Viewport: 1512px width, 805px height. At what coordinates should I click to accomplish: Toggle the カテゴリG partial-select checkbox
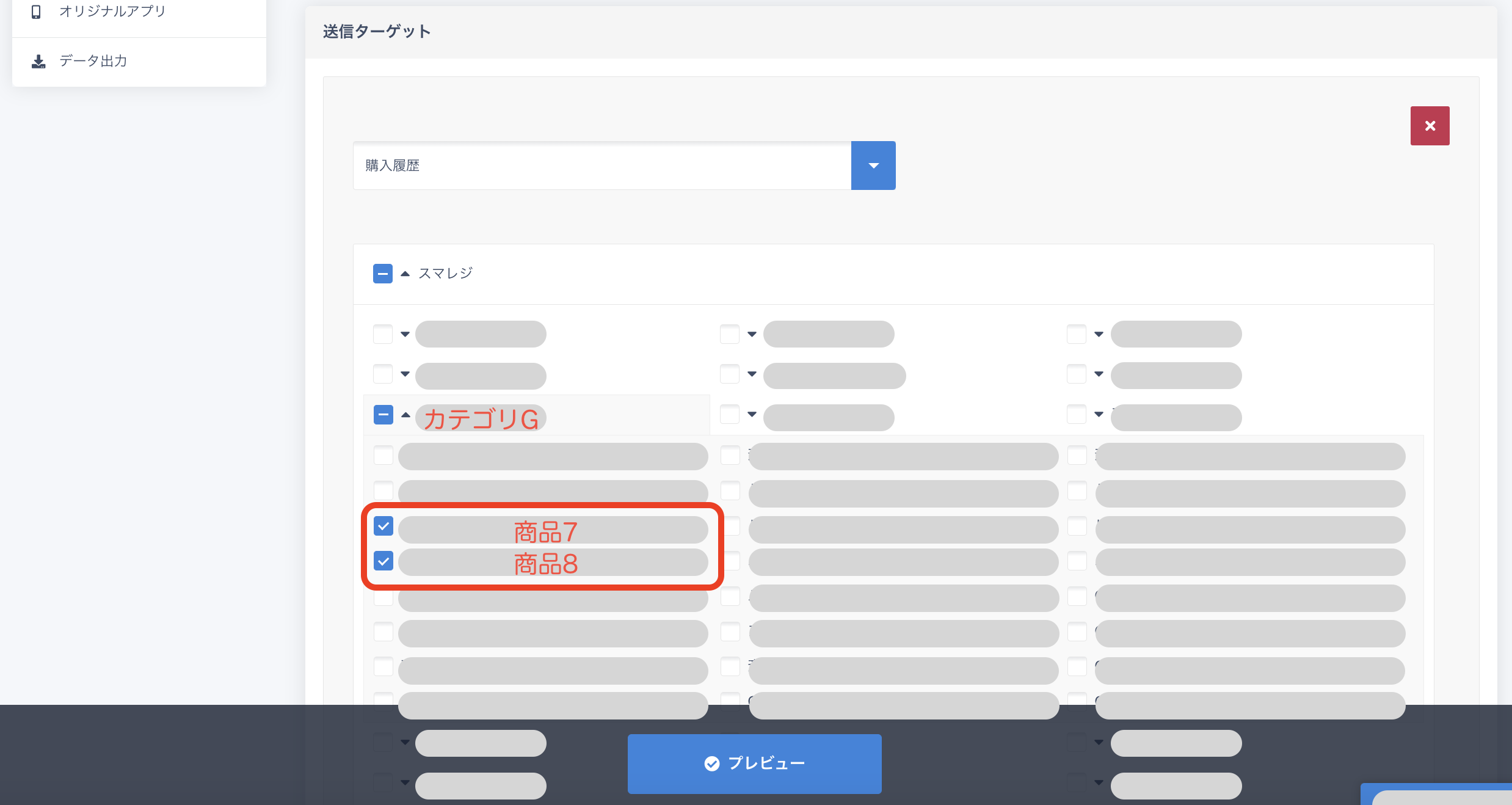(x=383, y=415)
